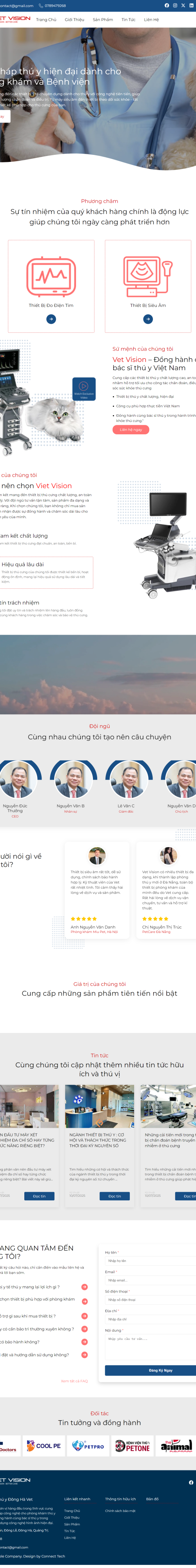Screen dimensions: 196x1568
Task: Open the Facebook icon in top bar
Action: [167, 5]
